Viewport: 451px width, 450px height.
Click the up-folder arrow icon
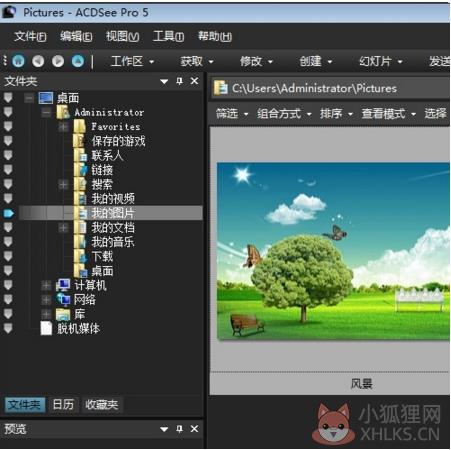click(x=78, y=61)
